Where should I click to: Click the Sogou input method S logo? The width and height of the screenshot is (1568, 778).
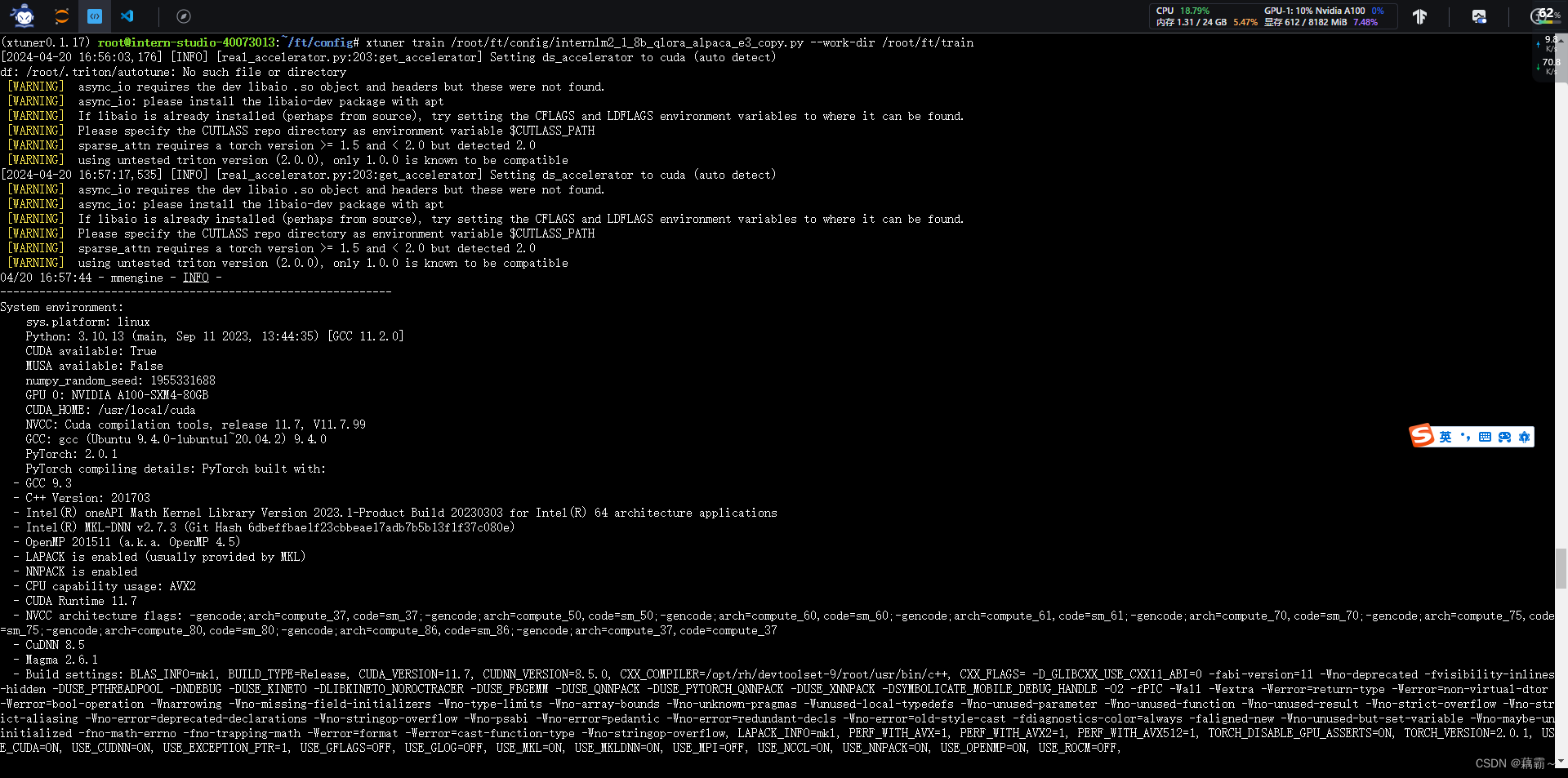(1422, 436)
